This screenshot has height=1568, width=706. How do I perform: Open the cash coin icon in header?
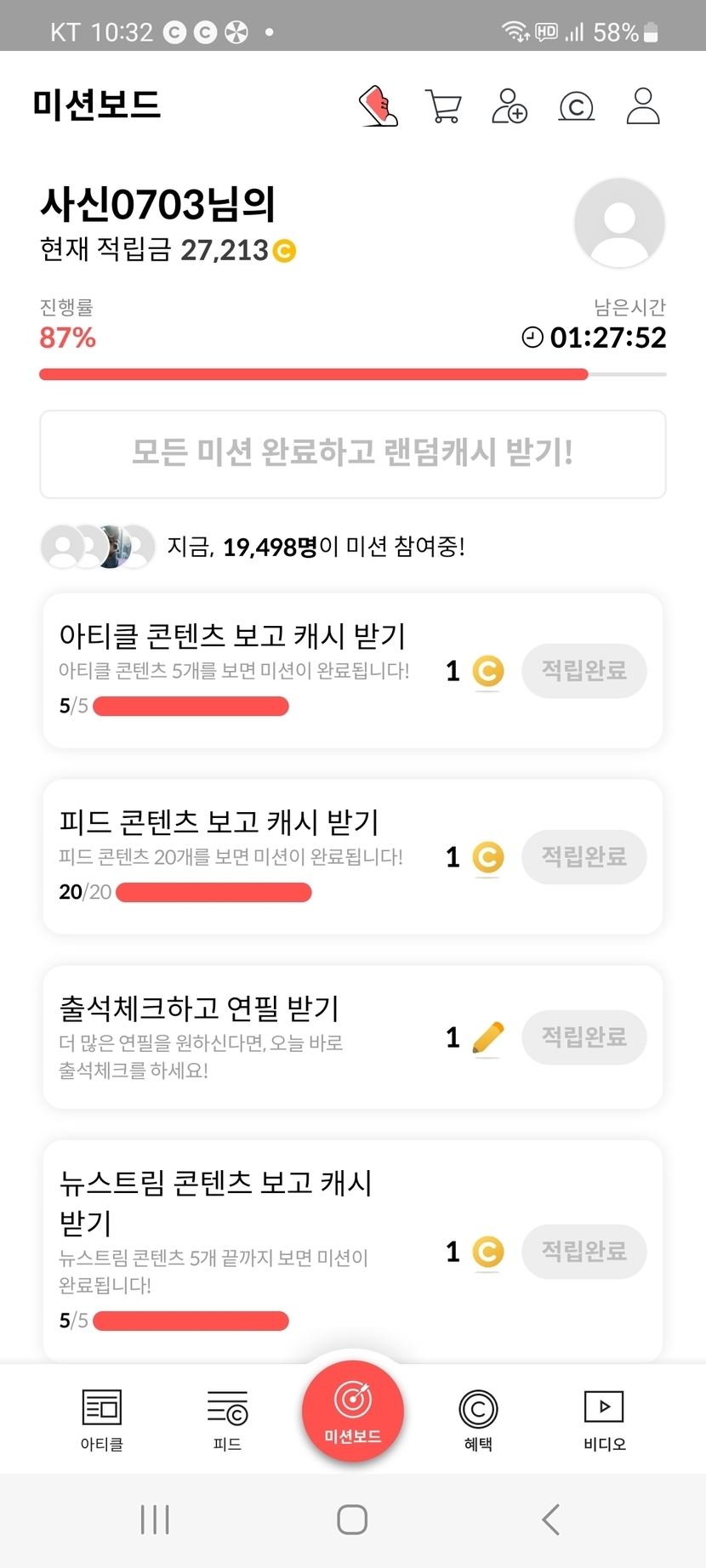click(x=576, y=107)
